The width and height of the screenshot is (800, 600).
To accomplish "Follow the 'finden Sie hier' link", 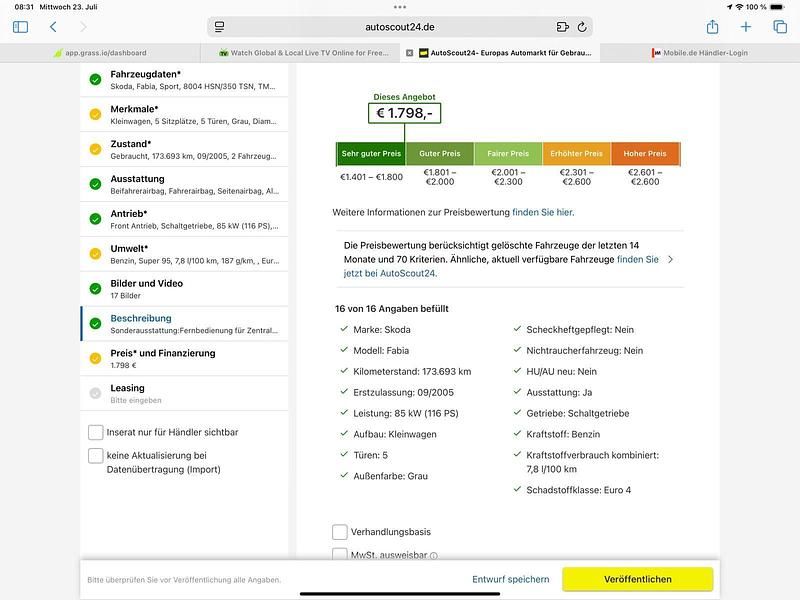I will coord(543,212).
